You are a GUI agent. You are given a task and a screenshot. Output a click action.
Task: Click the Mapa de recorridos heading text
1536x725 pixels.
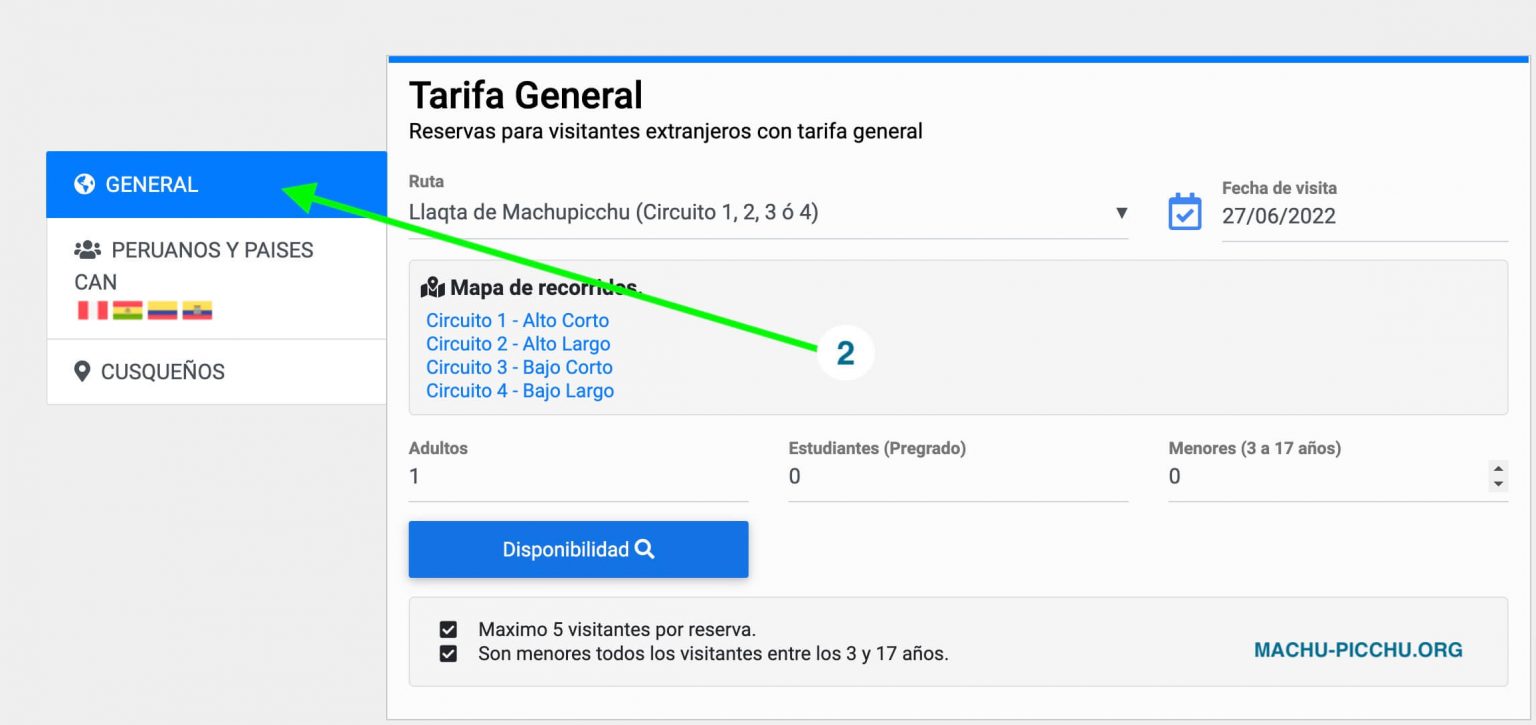click(x=546, y=288)
